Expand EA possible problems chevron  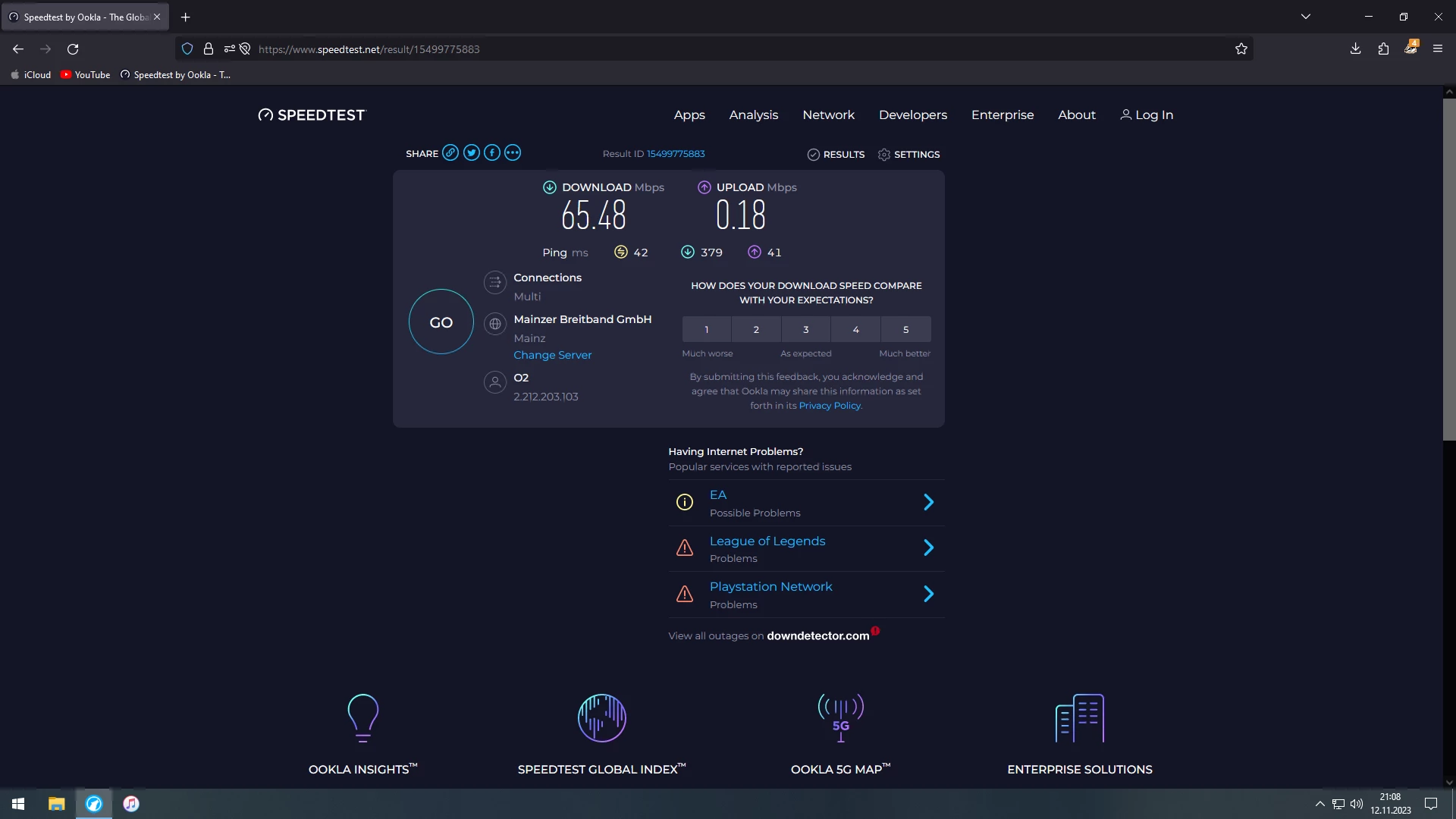point(928,502)
